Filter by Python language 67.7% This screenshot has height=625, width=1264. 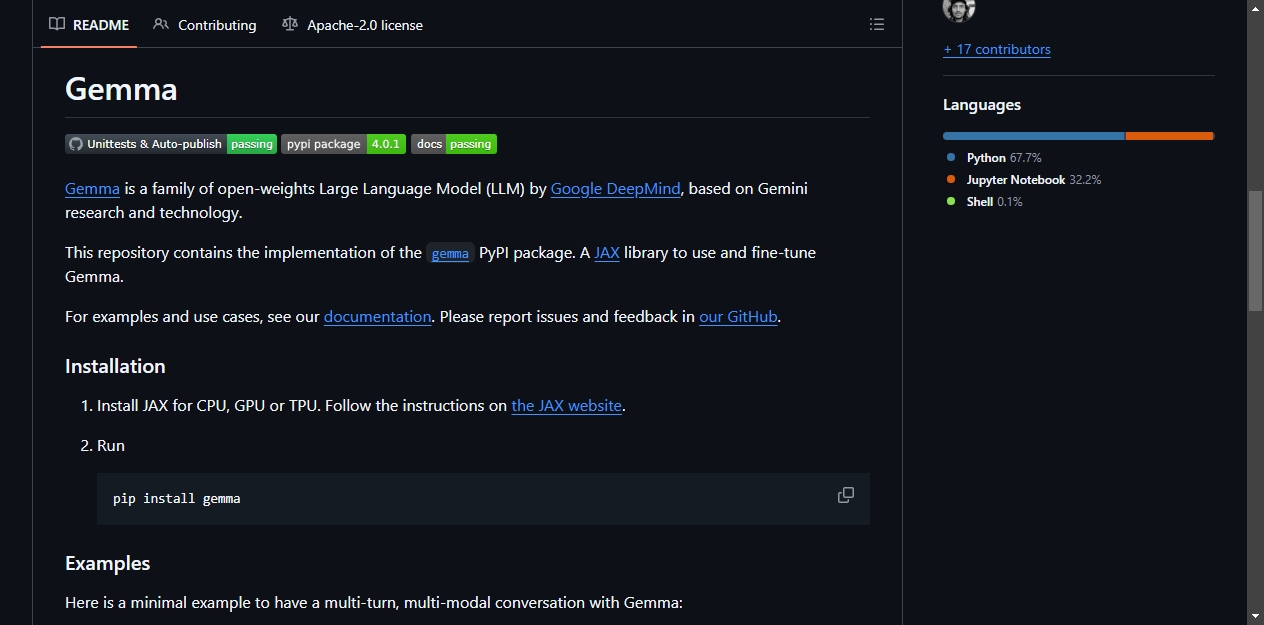[x=994, y=158]
